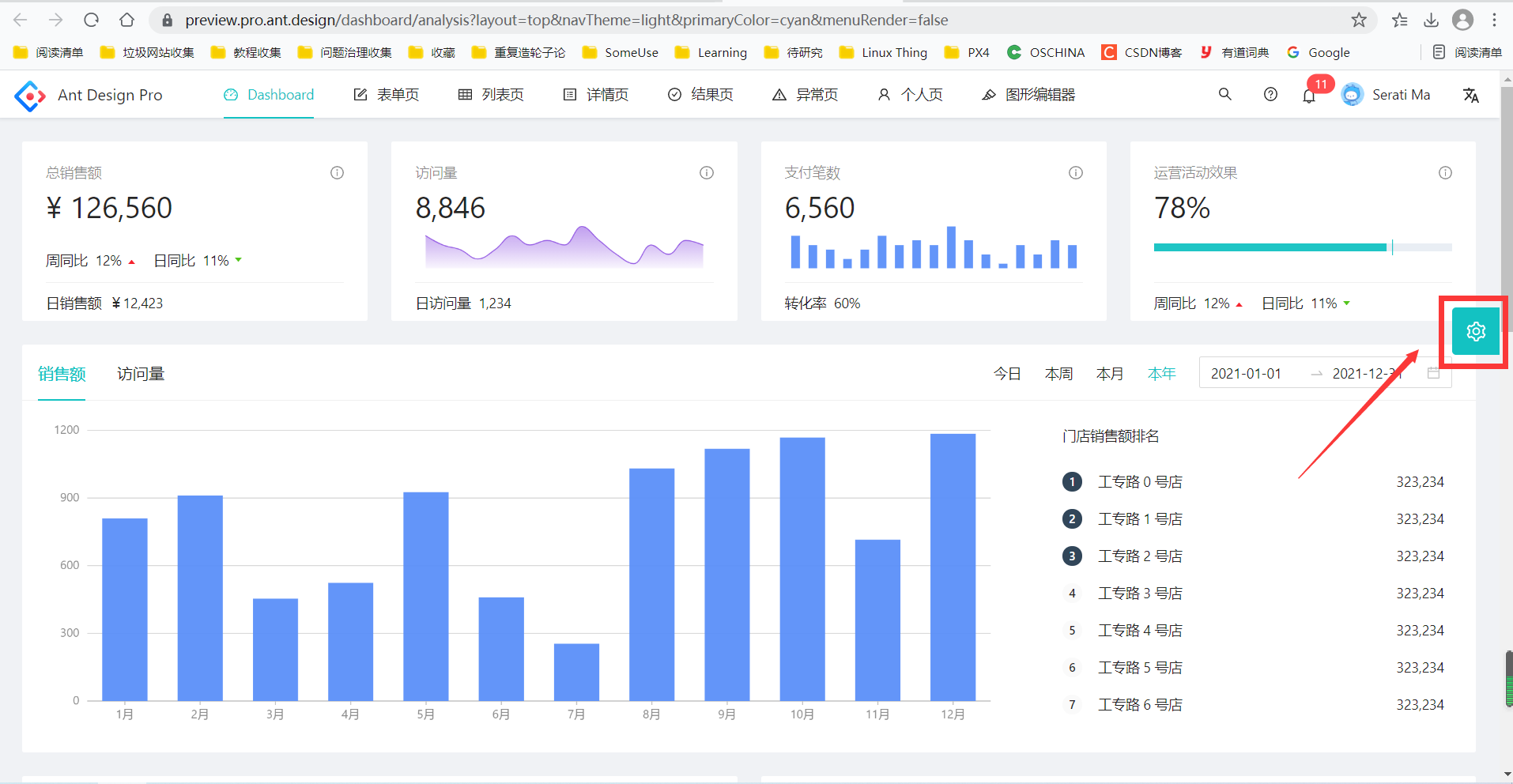
Task: Switch to the 访问量 tab
Action: pyautogui.click(x=140, y=373)
